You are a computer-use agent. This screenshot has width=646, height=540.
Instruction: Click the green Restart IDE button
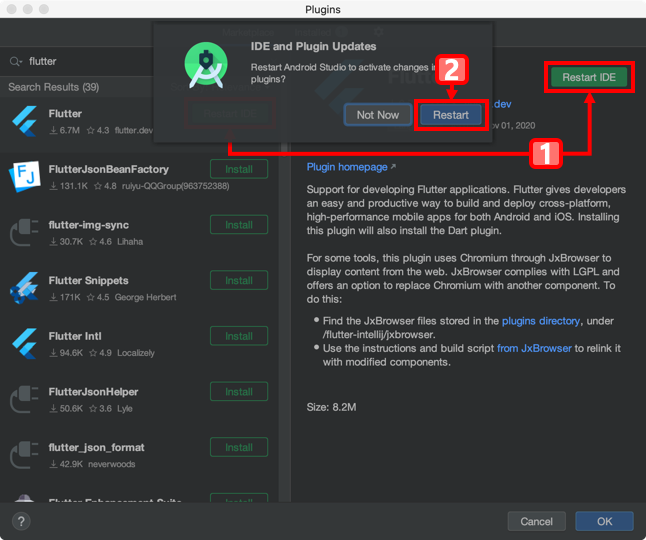[x=589, y=77]
